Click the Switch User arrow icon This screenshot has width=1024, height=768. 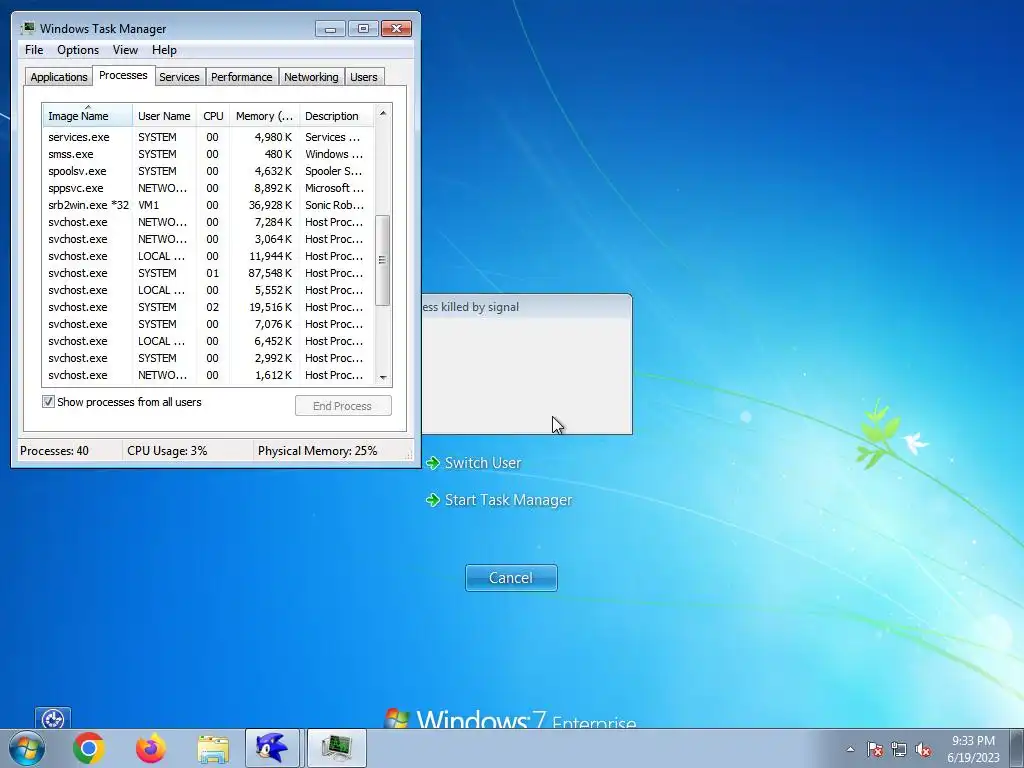tap(432, 463)
